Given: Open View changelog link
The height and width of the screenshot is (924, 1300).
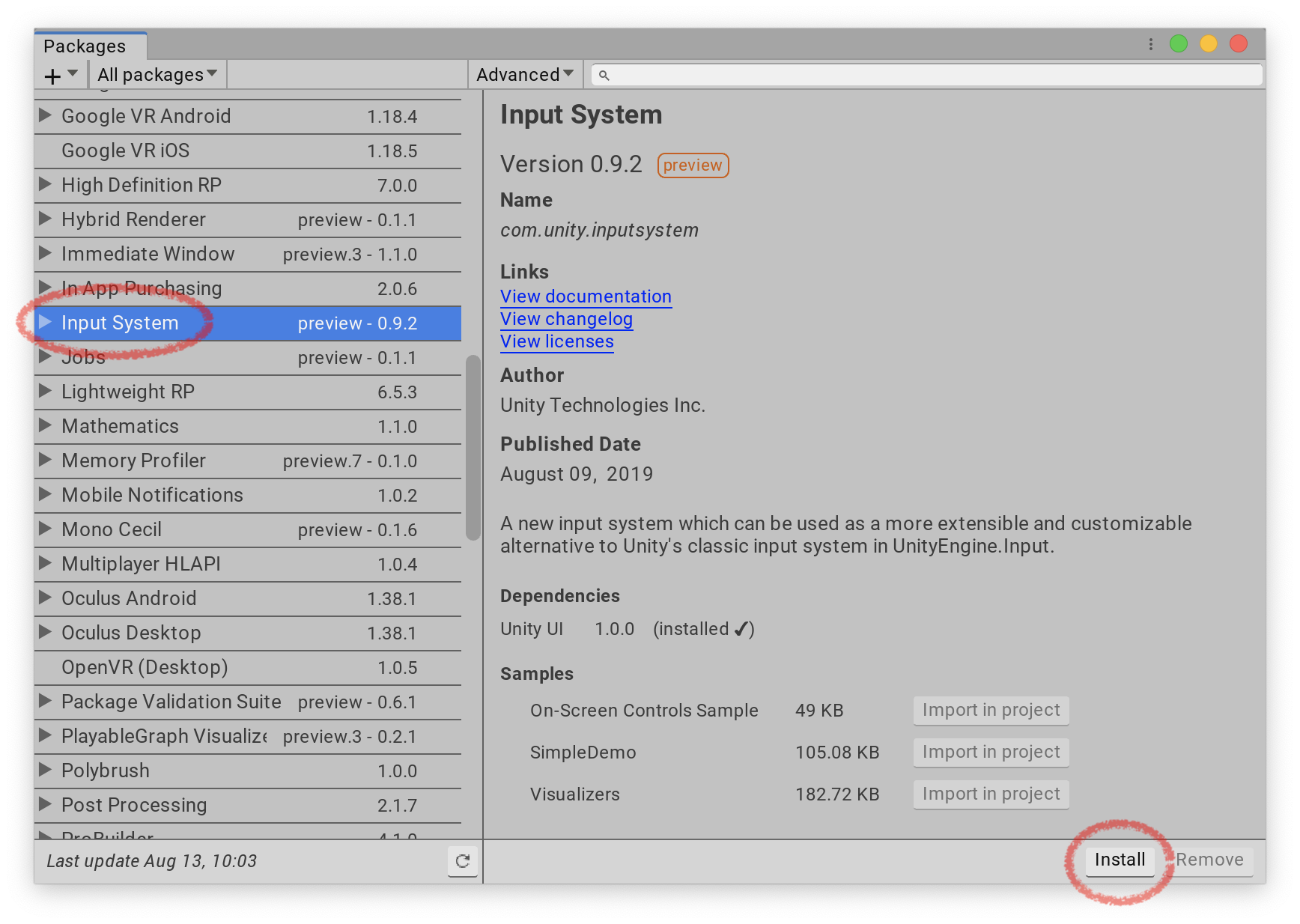Looking at the screenshot, I should (x=566, y=319).
